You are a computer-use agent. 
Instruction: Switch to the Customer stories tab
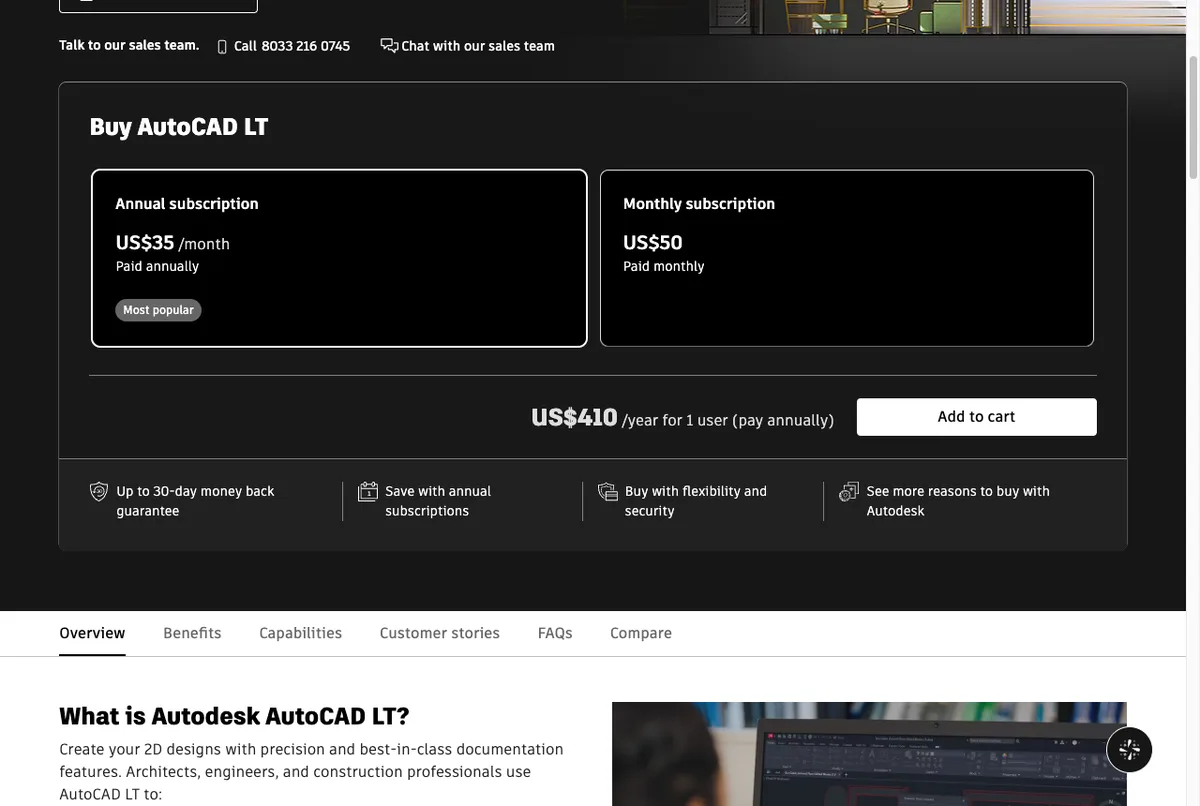[x=440, y=633]
